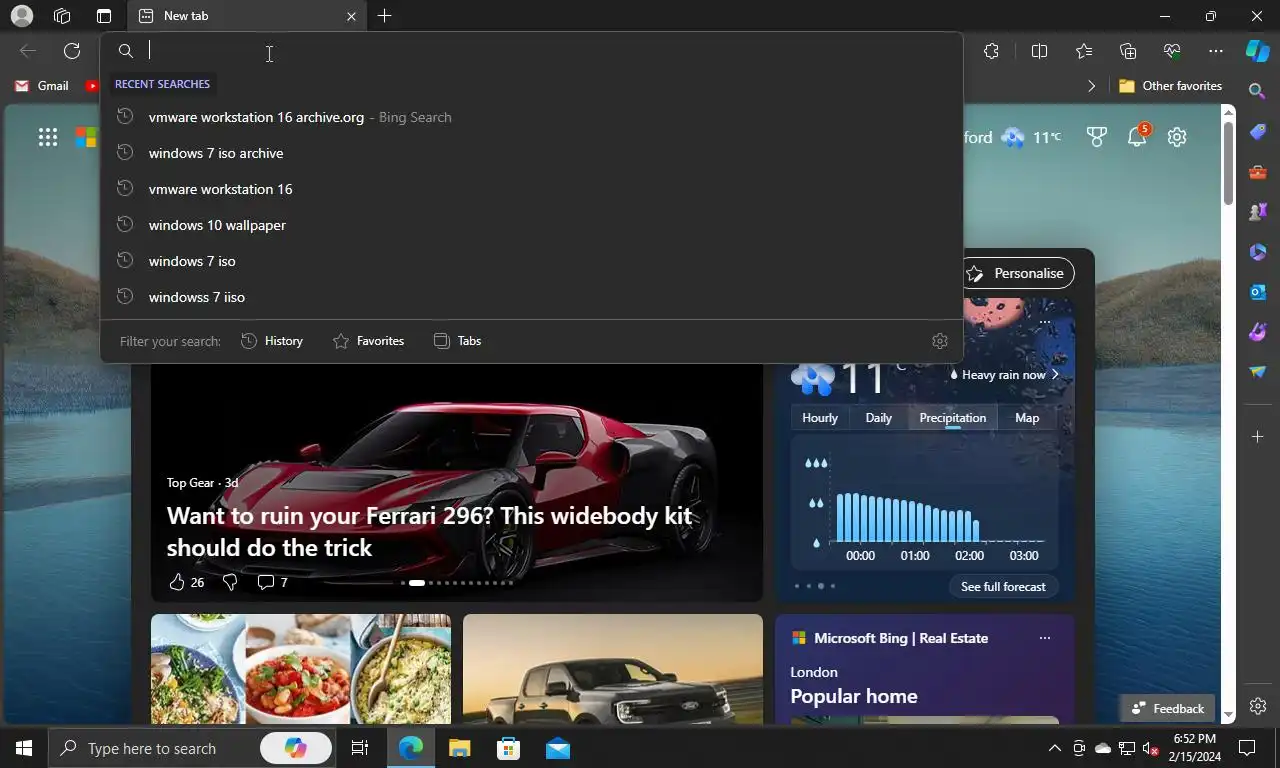Viewport: 1280px width, 768px height.
Task: Pick recent search windows 7 iso
Action: pos(531,261)
